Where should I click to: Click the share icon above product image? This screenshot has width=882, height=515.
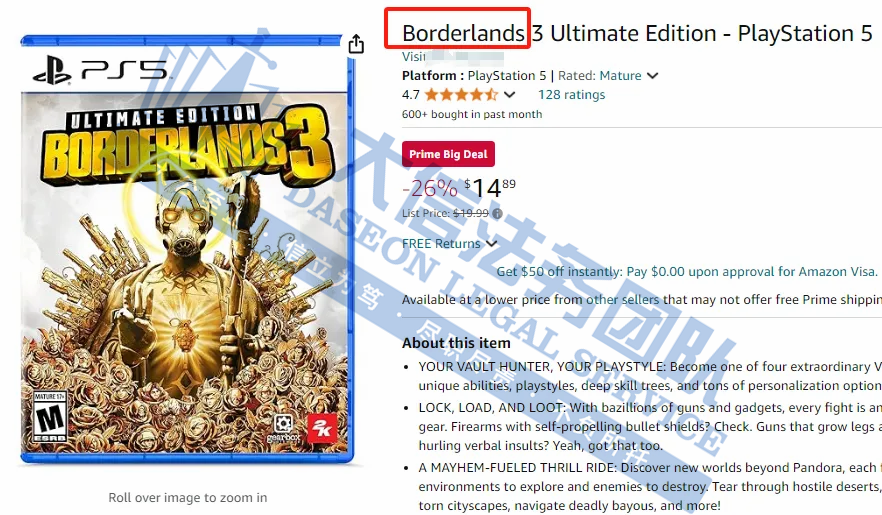pyautogui.click(x=356, y=43)
